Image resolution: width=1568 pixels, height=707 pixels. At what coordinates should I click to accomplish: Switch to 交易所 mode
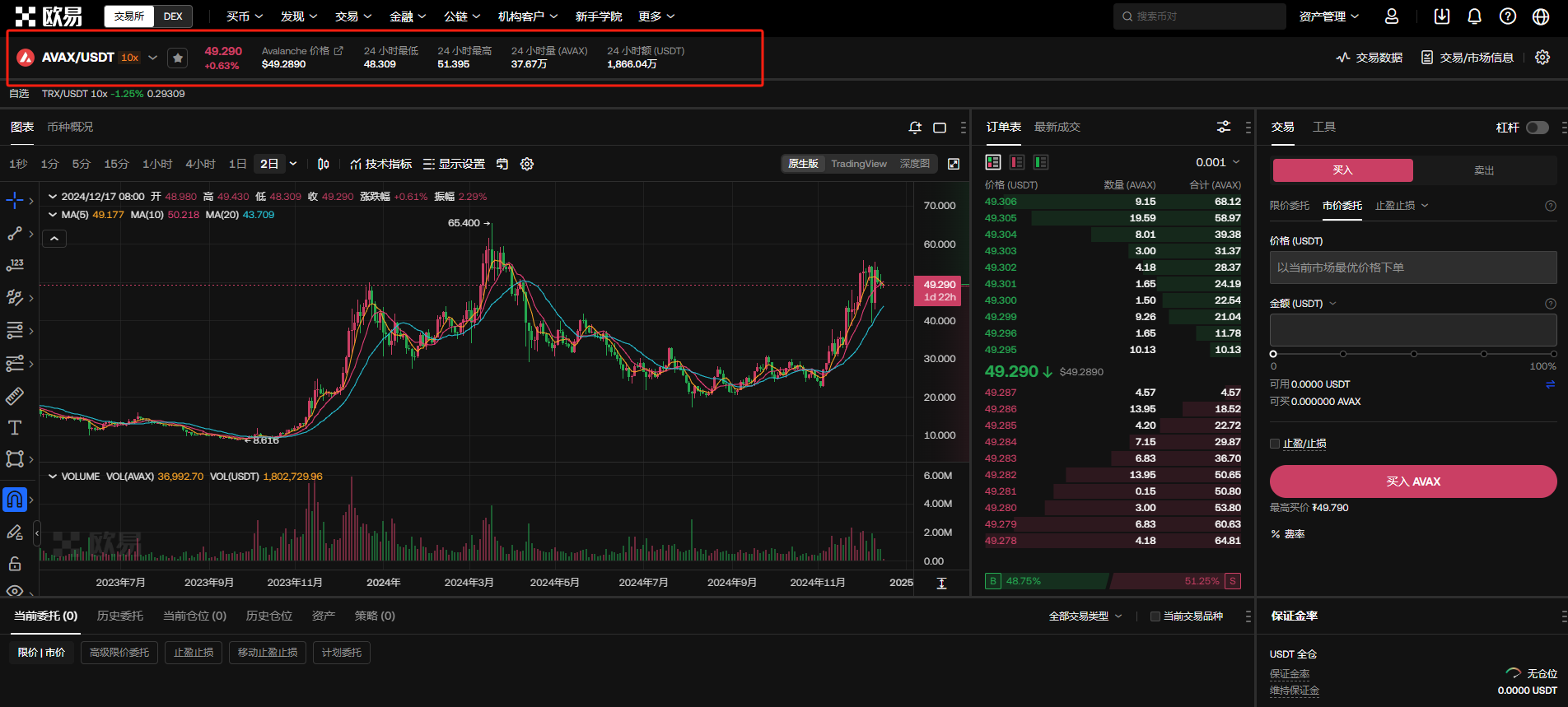pos(129,16)
